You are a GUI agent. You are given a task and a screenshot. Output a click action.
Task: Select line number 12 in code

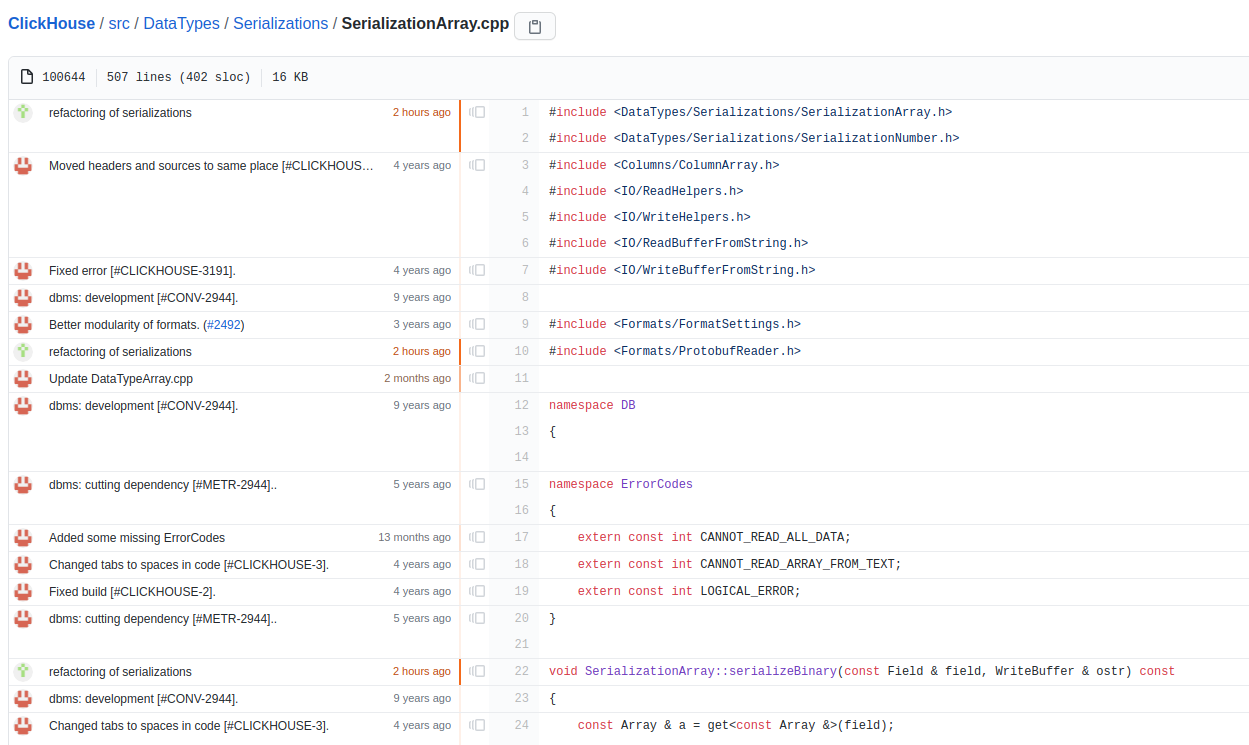tap(521, 406)
